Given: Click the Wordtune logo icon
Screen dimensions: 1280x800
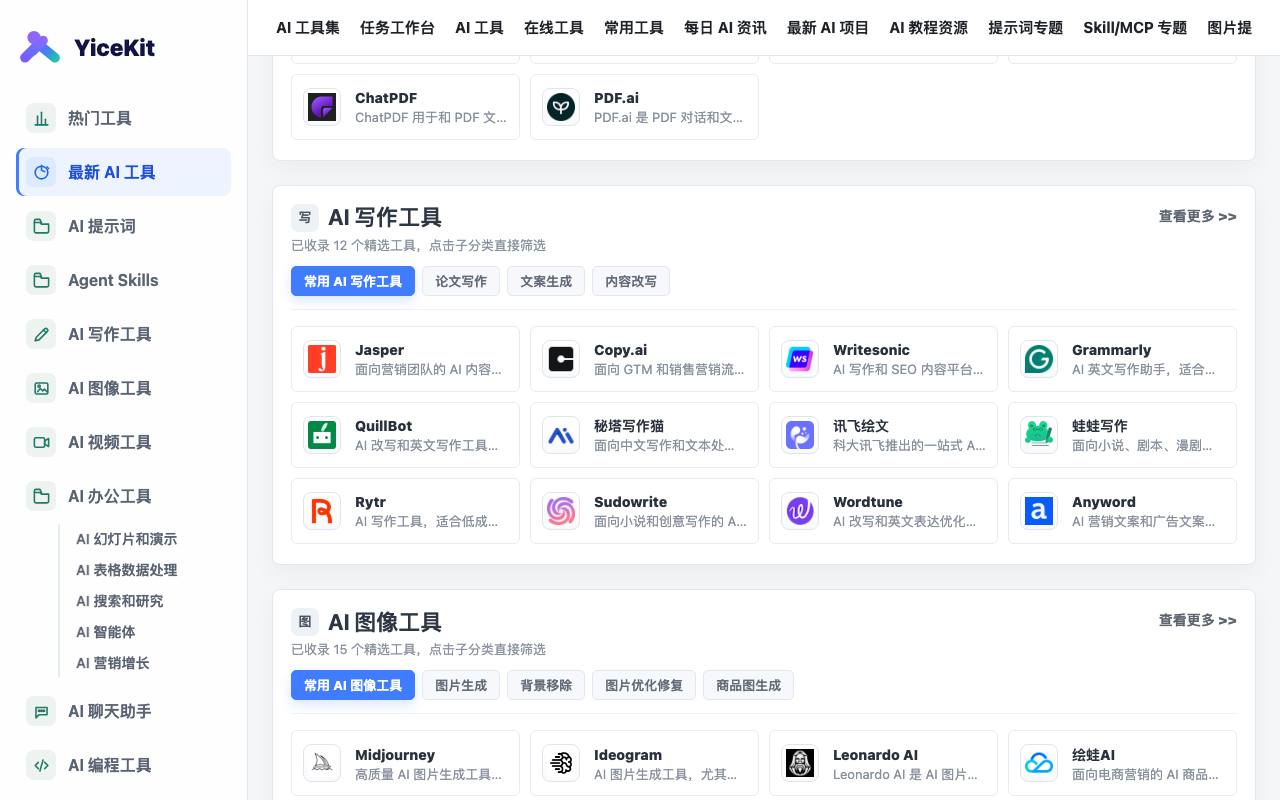Looking at the screenshot, I should [800, 511].
